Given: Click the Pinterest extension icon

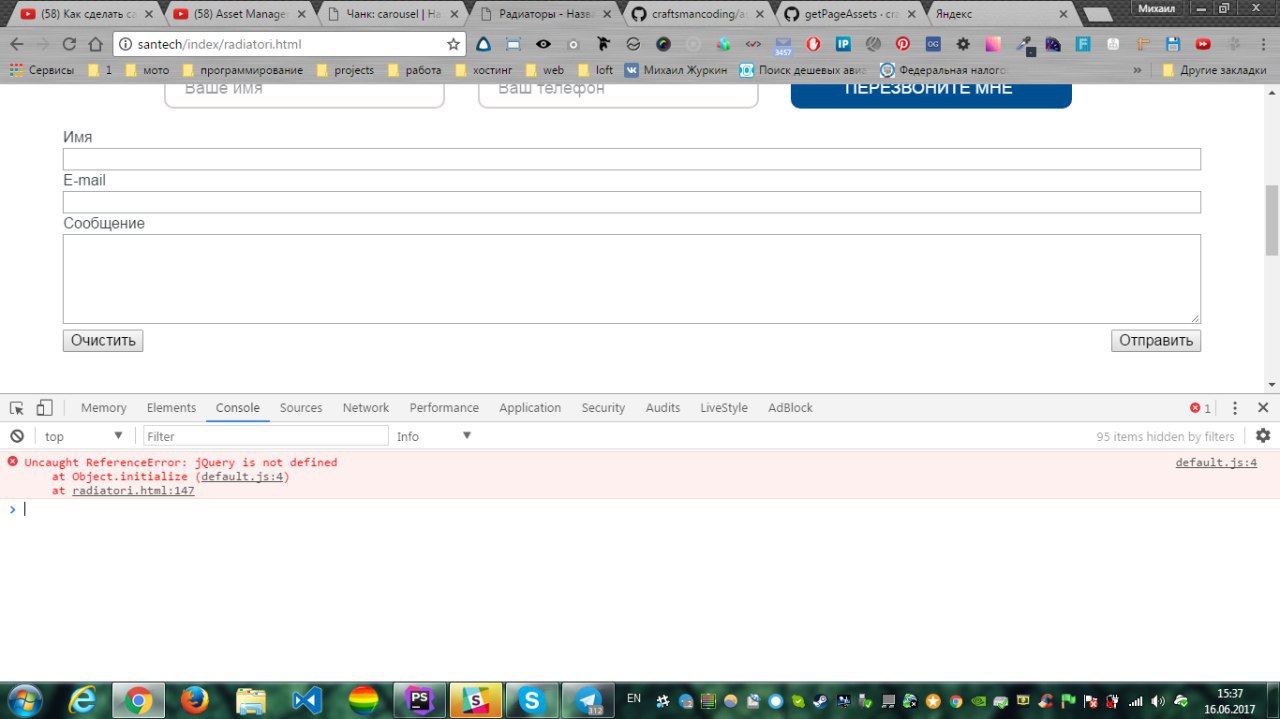Looking at the screenshot, I should 902,44.
